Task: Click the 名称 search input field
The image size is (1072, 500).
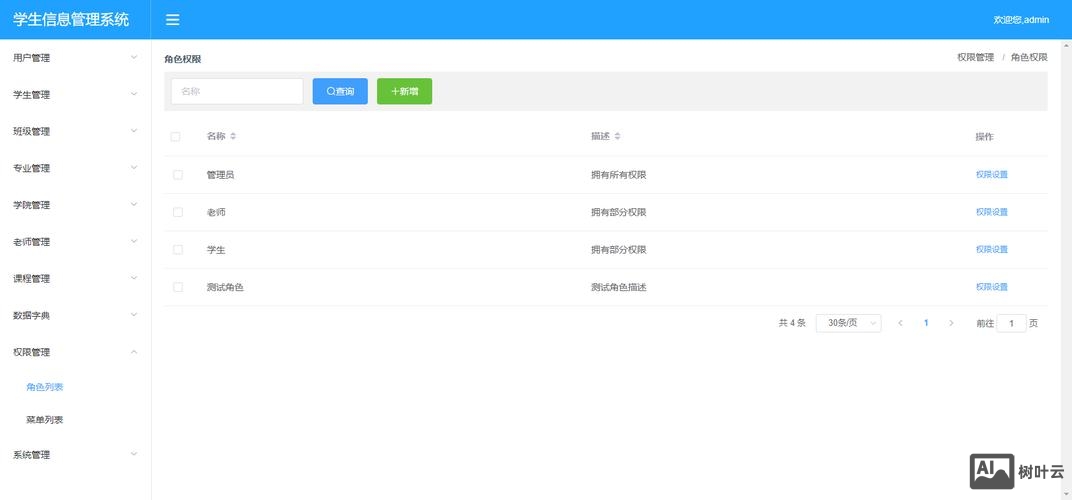Action: point(237,91)
